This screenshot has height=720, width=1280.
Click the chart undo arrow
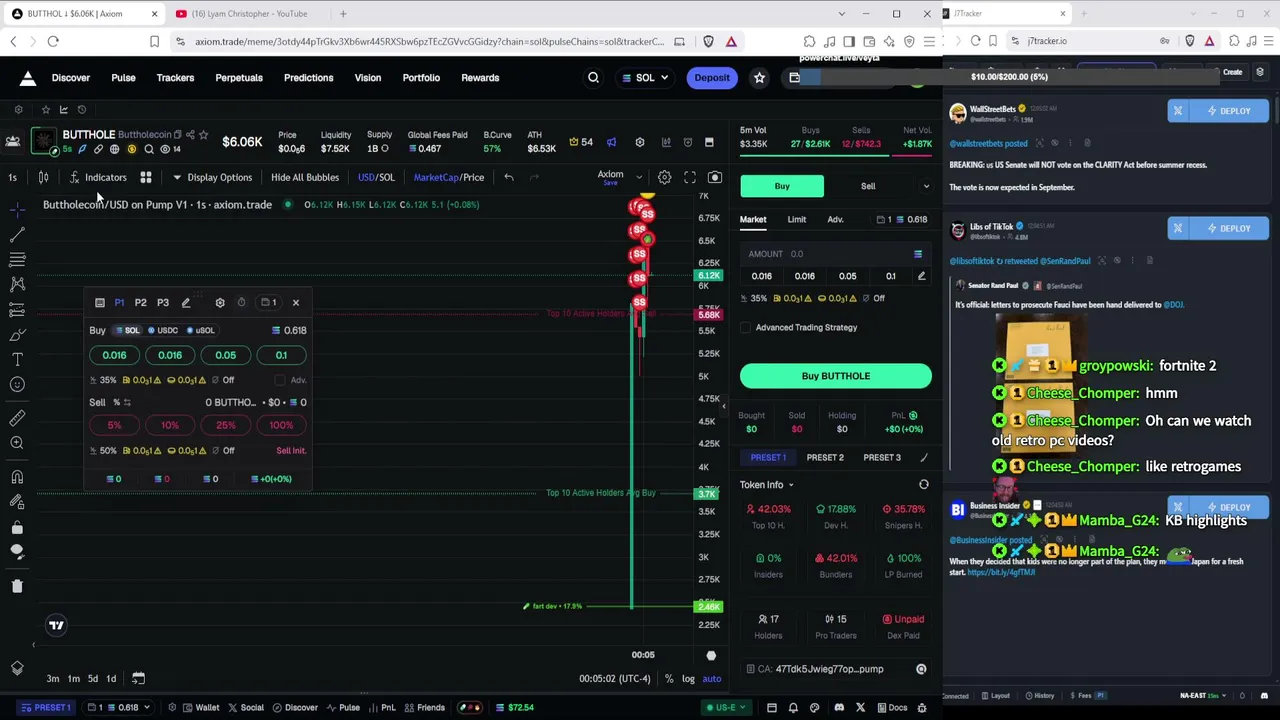point(508,177)
